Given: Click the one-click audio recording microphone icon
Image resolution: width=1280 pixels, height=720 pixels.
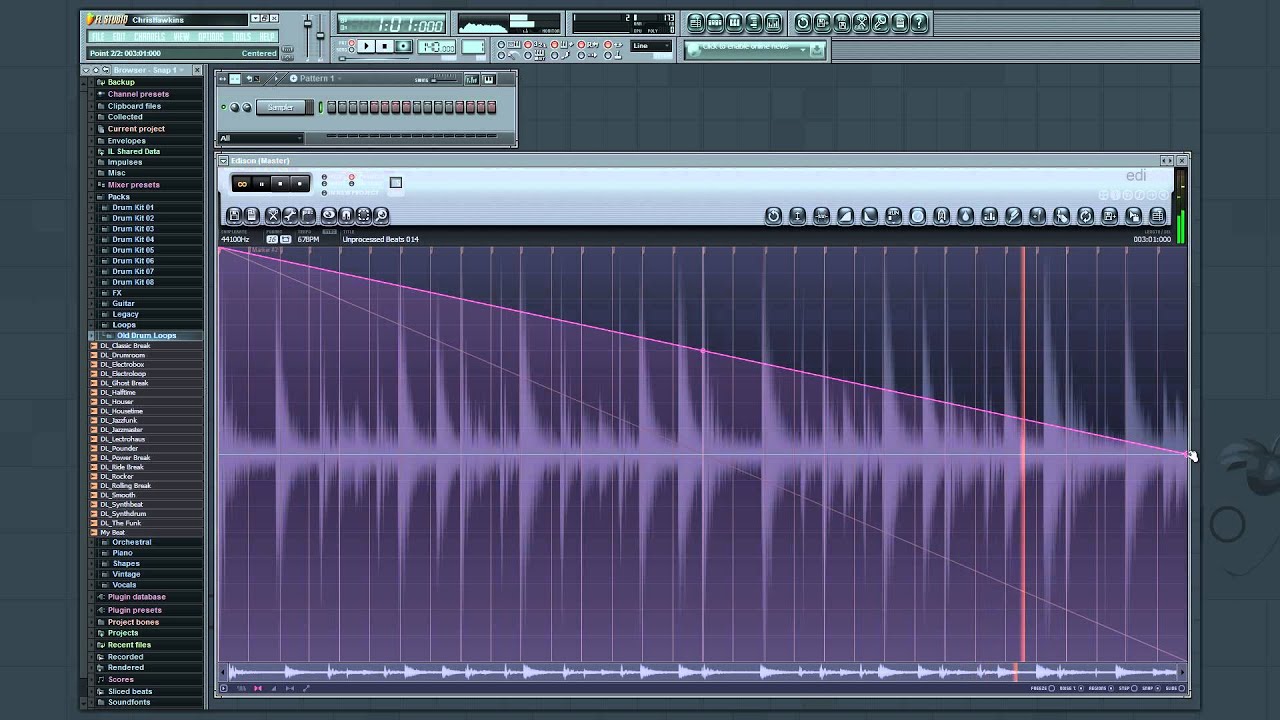Looking at the screenshot, I should click(880, 22).
